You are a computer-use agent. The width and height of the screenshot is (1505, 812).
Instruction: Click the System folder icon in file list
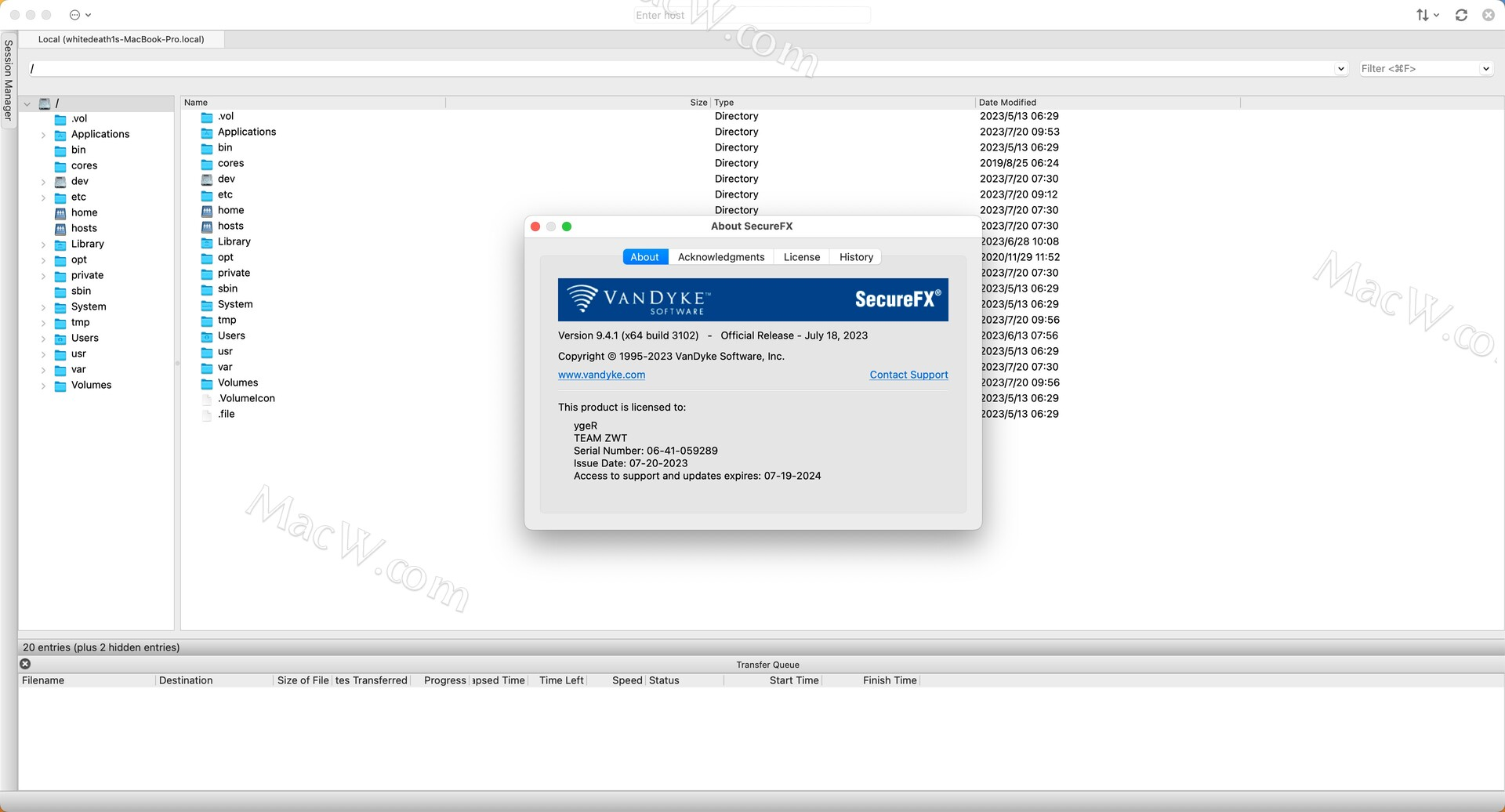coord(207,305)
